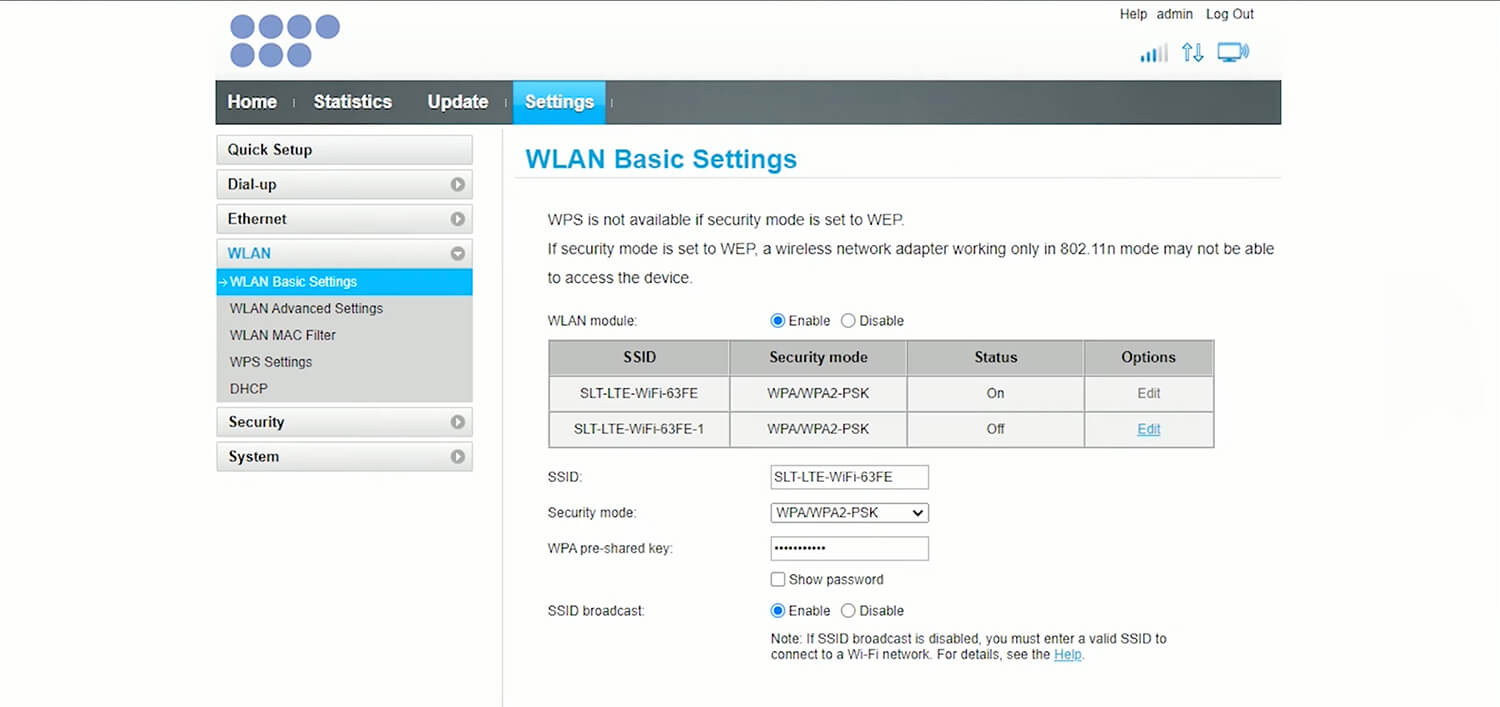Disable the WLAN module radio button
This screenshot has height=707, width=1500.
[848, 321]
